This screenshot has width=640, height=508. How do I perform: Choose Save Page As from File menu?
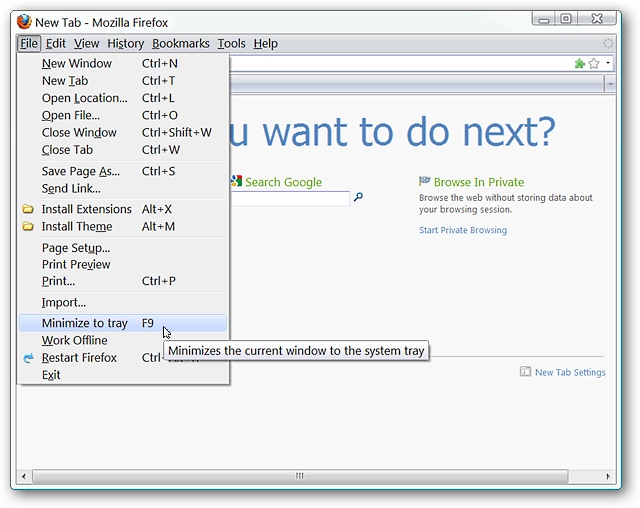pos(80,171)
